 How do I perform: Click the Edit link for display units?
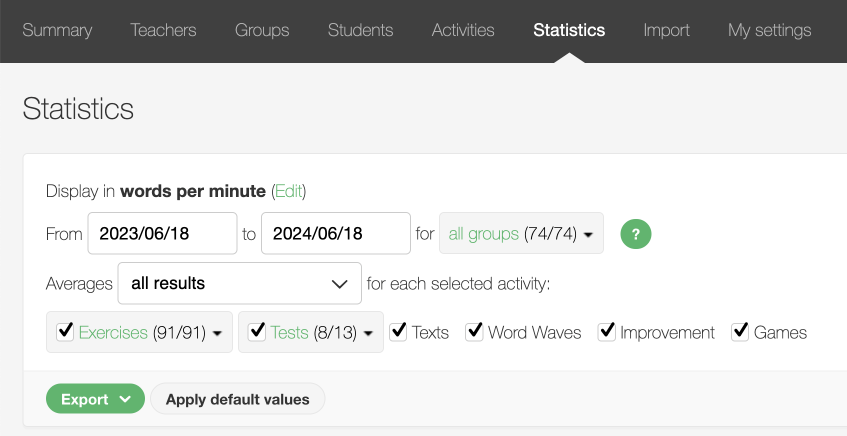coord(288,190)
